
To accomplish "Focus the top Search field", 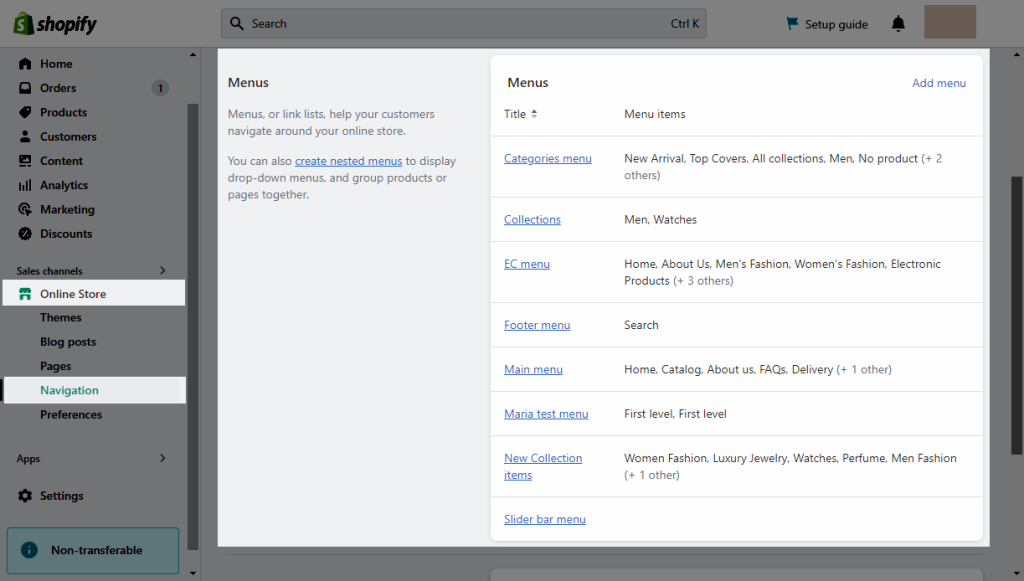I will 464,24.
